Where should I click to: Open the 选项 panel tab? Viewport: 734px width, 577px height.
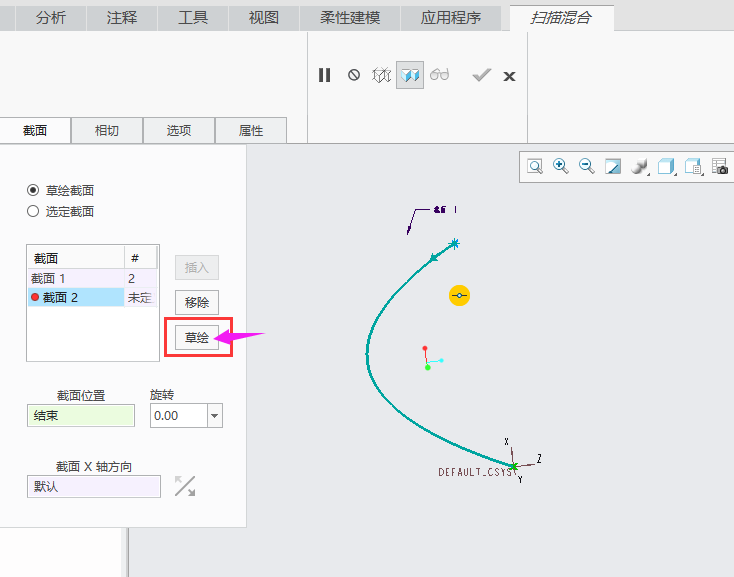(x=179, y=131)
